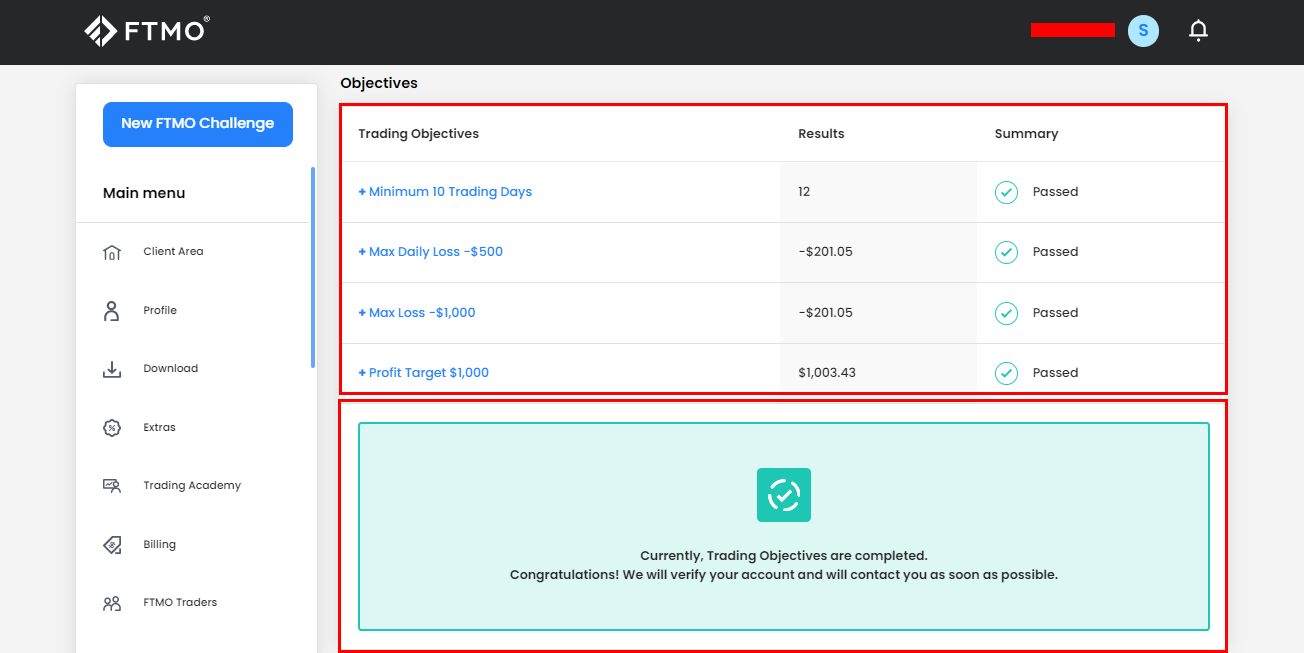Open the FTMO Traders menu link

180,603
